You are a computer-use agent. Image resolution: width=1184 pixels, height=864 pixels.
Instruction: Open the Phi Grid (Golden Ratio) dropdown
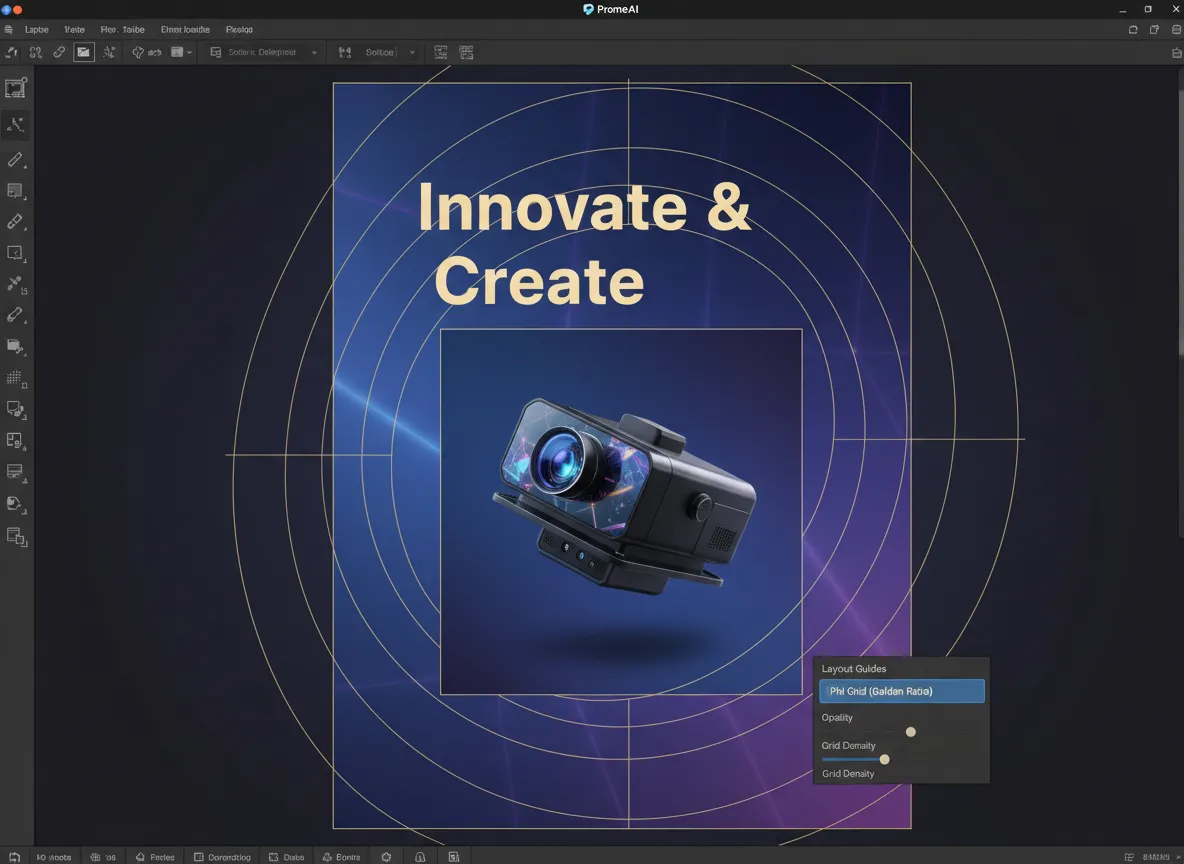[901, 691]
